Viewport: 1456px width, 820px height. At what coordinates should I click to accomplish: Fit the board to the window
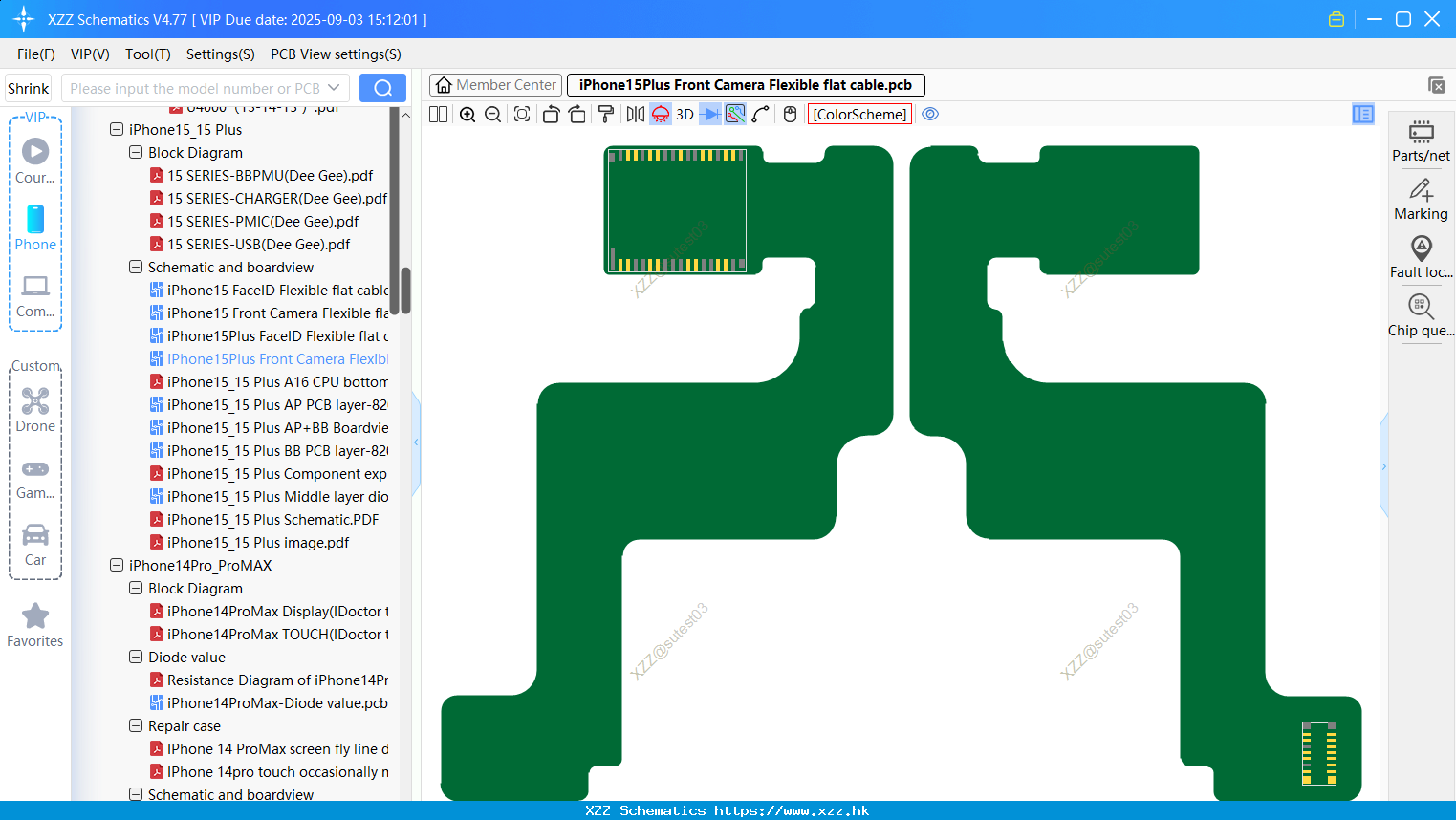coord(522,115)
